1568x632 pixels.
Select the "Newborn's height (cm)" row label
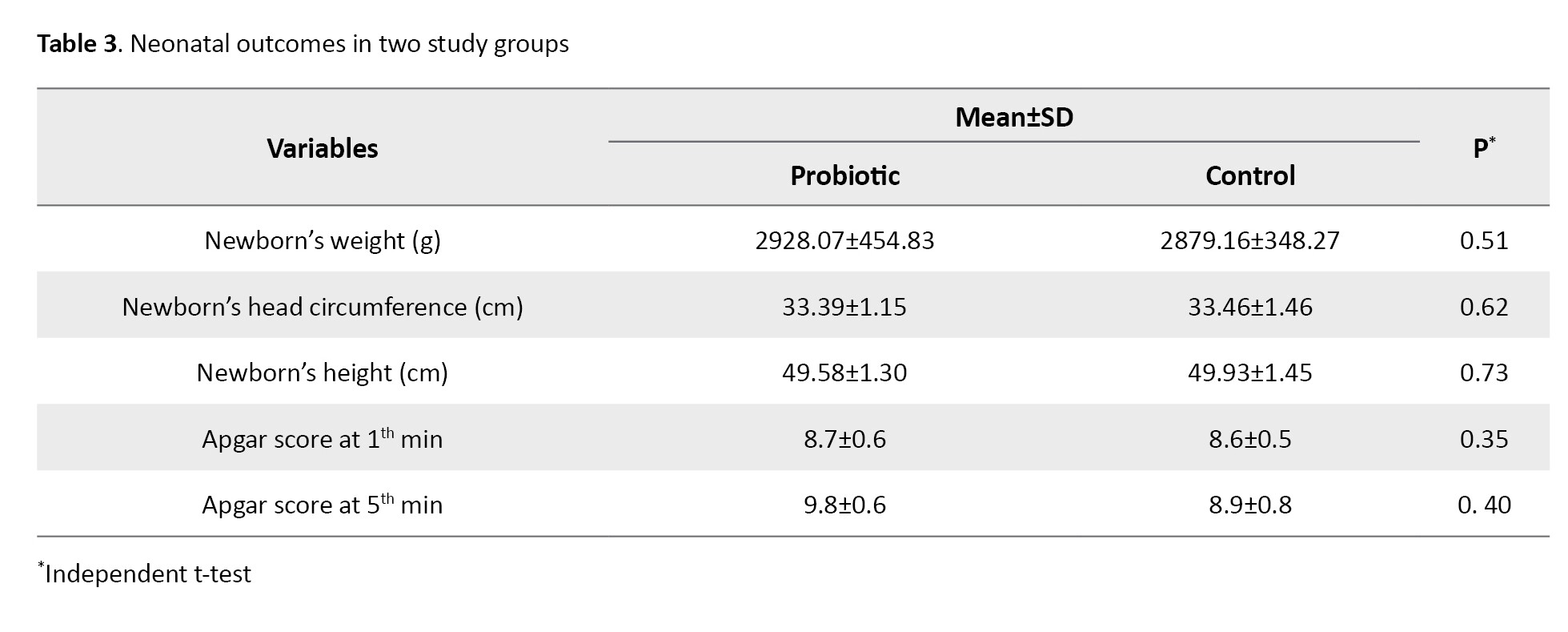[322, 372]
